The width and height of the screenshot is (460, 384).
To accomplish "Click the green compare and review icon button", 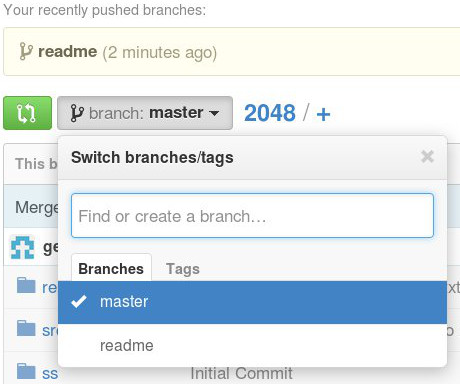I will [27, 113].
